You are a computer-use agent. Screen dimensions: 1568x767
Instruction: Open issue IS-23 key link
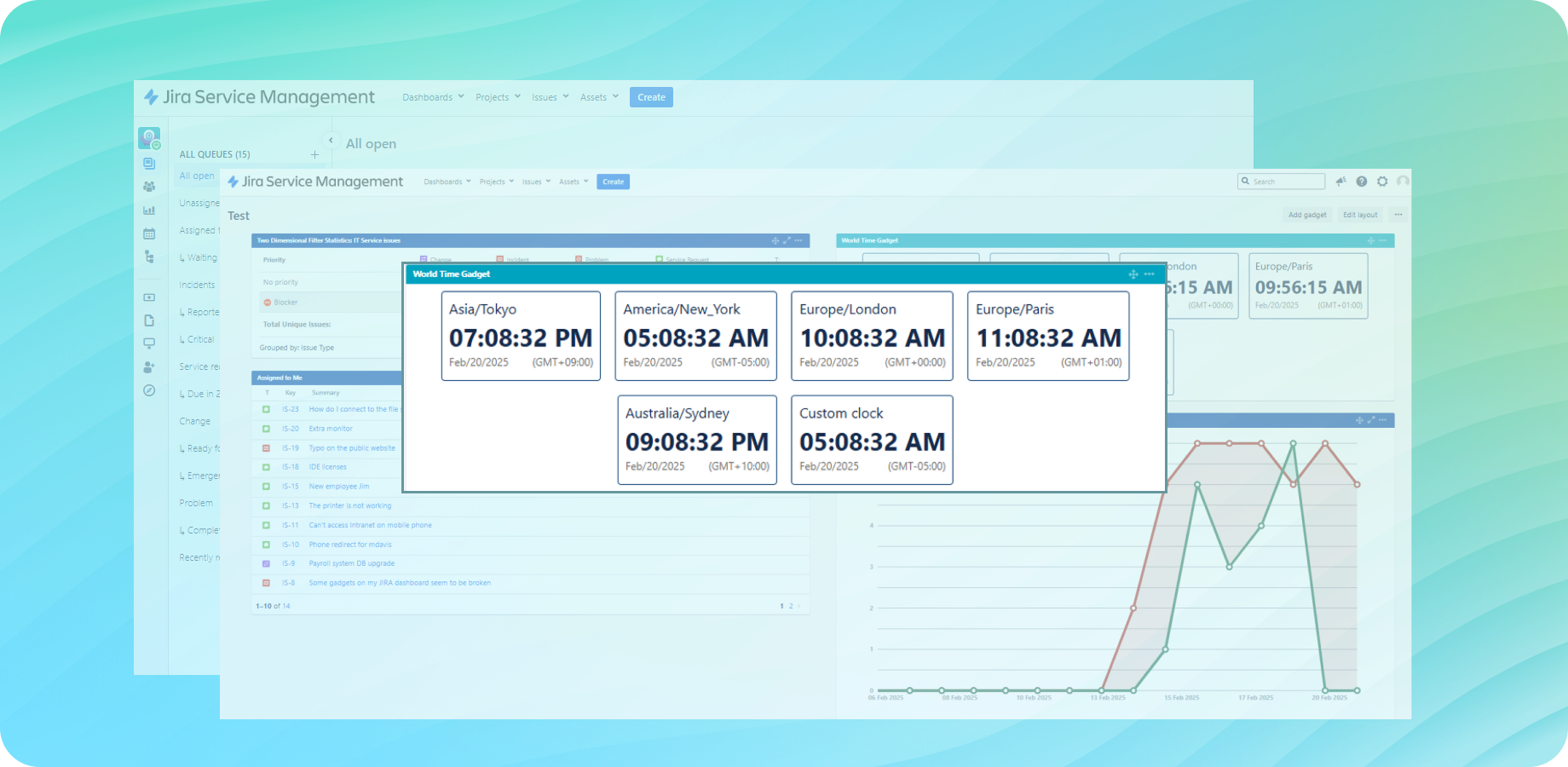point(291,409)
